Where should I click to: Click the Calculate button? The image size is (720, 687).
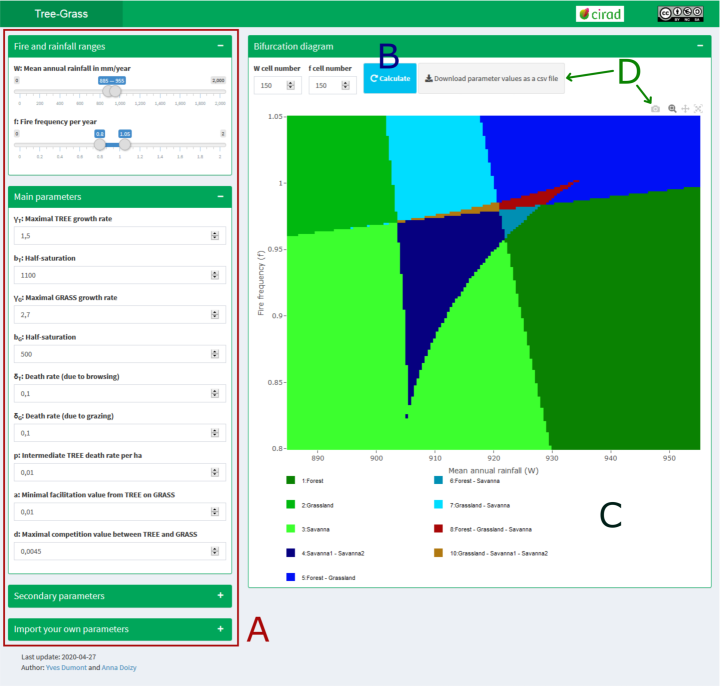click(x=390, y=79)
